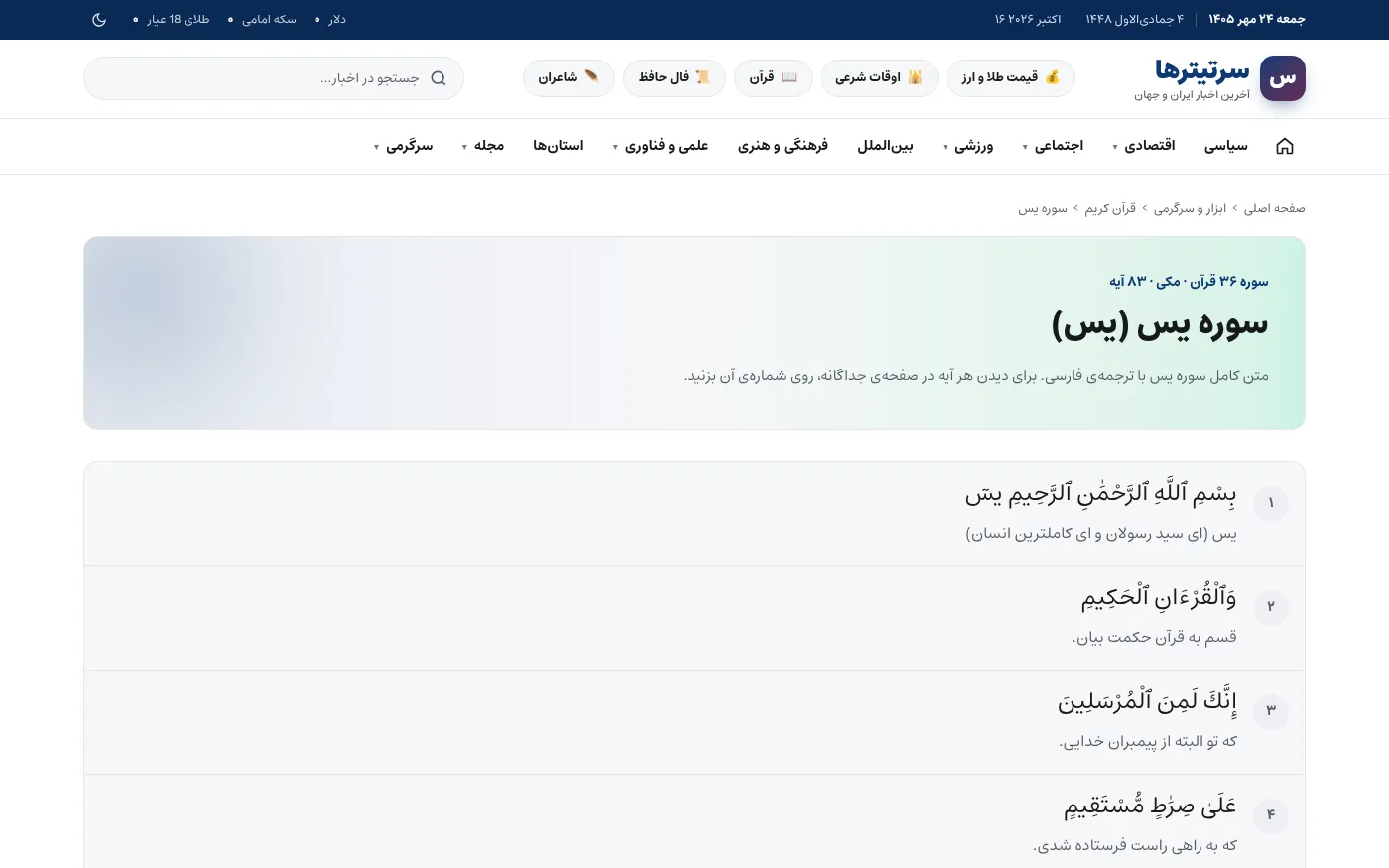1389x868 pixels.
Task: Click the Arabic text of verse ۱
Action: (1101, 495)
